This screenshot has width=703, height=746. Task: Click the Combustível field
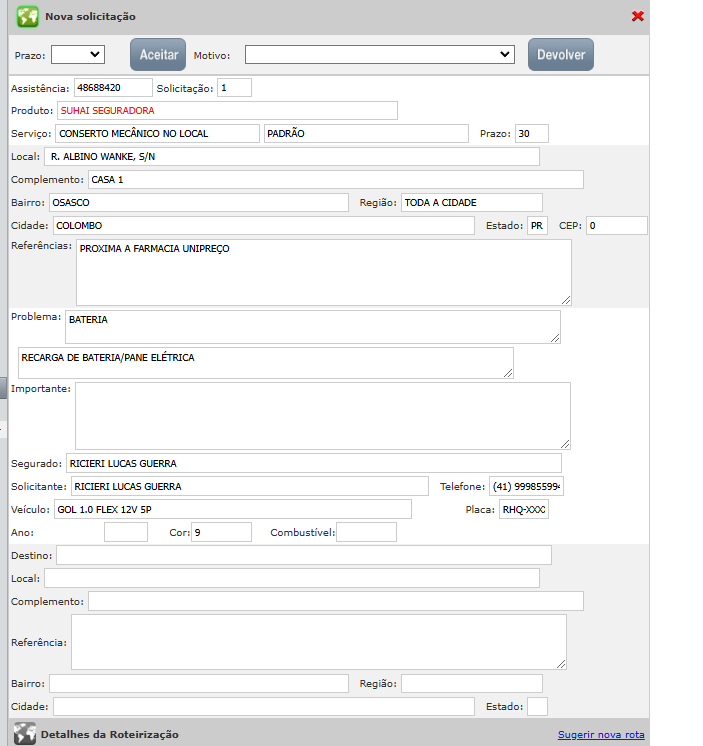pyautogui.click(x=366, y=532)
